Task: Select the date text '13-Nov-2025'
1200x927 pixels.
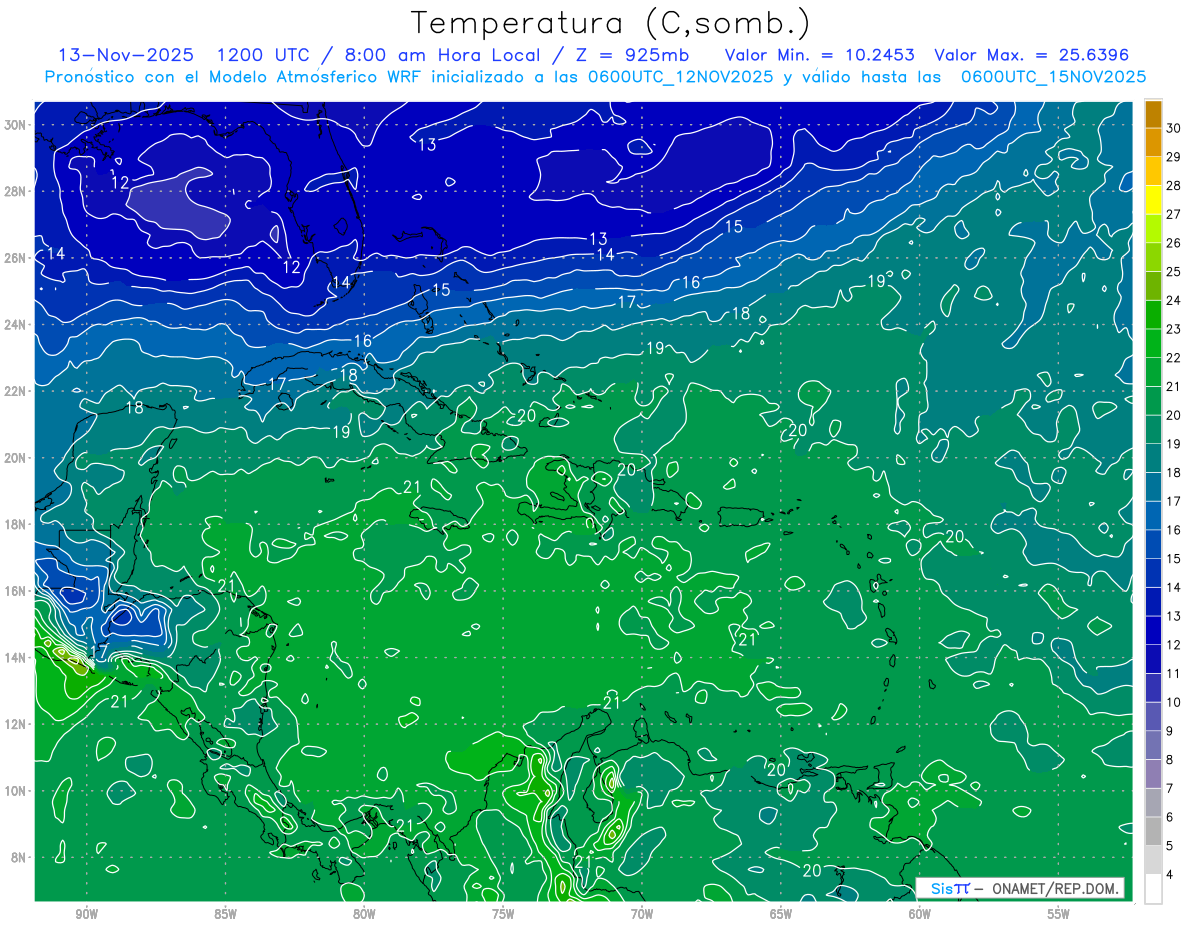Action: point(126,54)
